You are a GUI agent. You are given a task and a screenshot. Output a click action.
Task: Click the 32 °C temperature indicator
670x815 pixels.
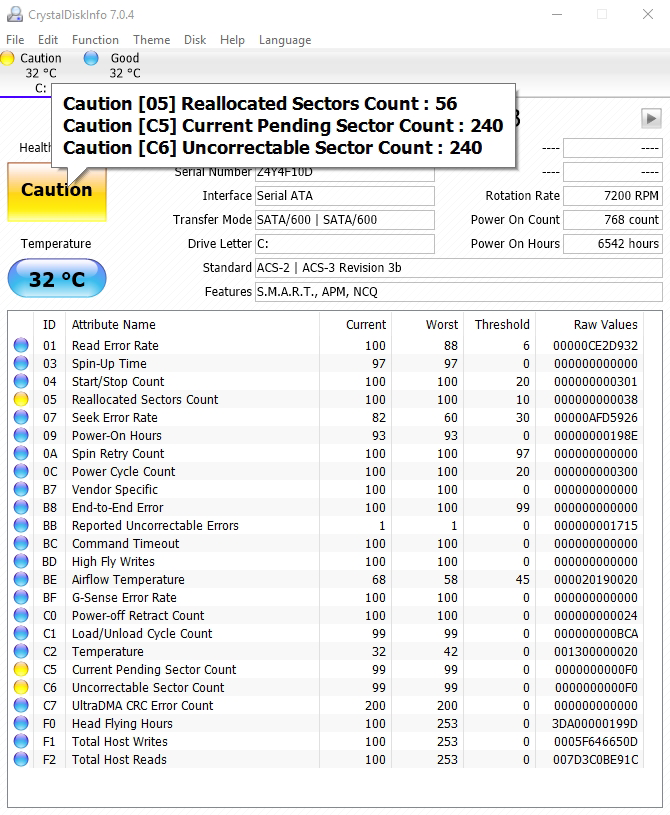click(57, 279)
